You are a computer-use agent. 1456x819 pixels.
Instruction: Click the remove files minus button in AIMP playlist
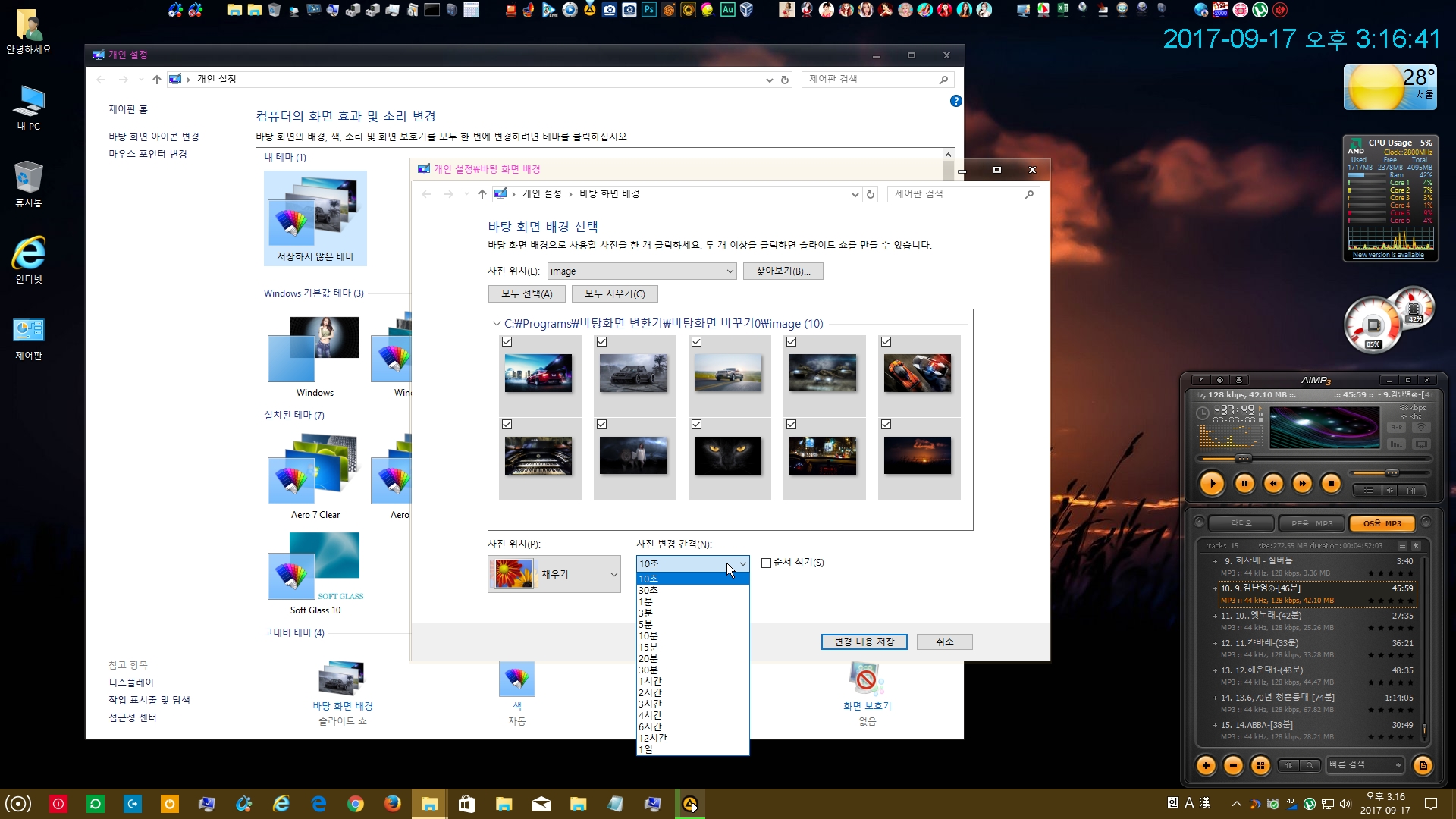[1233, 765]
